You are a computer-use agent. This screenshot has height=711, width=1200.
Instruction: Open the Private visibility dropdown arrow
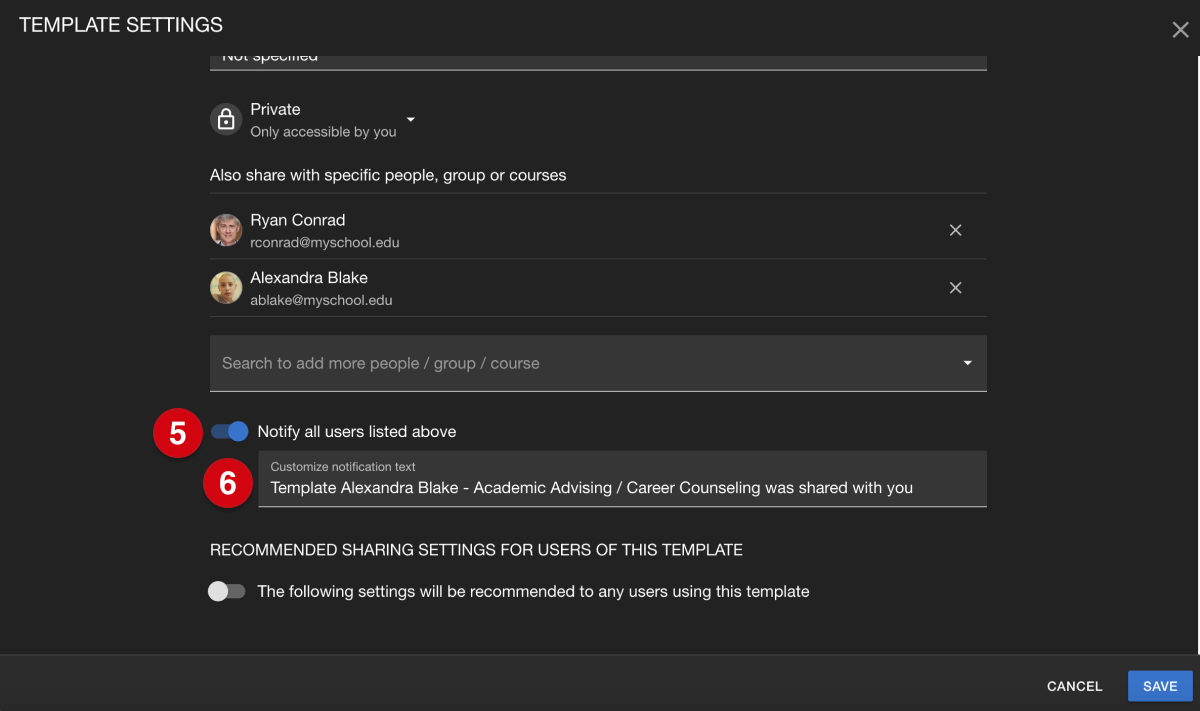(410, 119)
